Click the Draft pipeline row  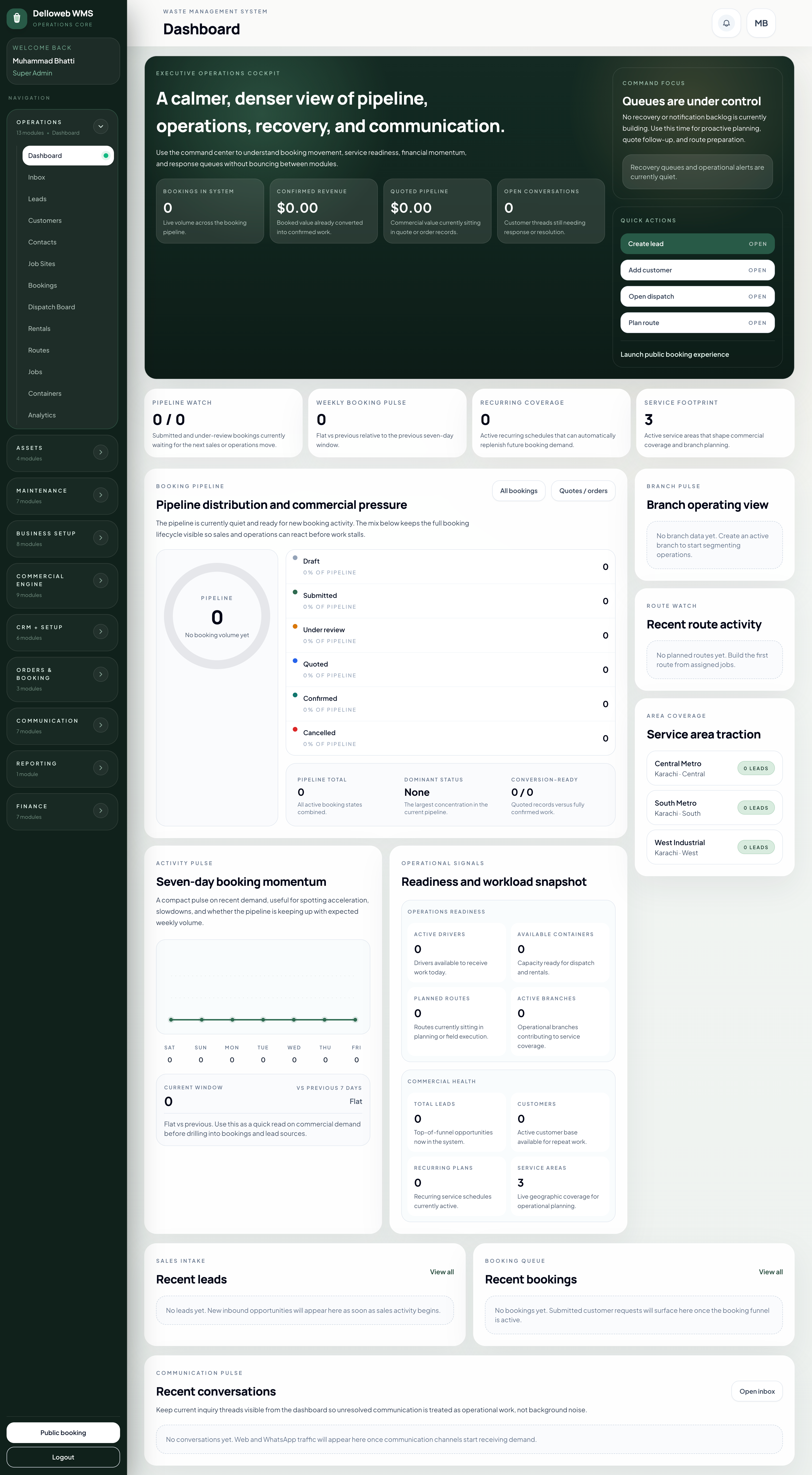tap(450, 567)
